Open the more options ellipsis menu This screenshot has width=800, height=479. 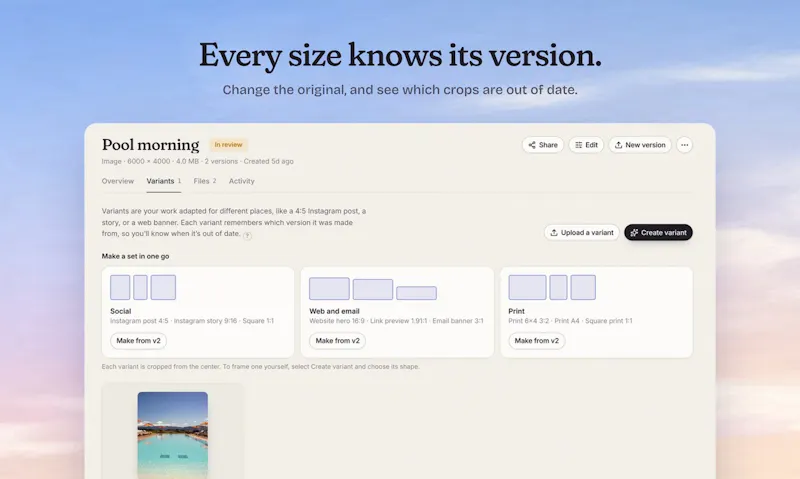[684, 145]
